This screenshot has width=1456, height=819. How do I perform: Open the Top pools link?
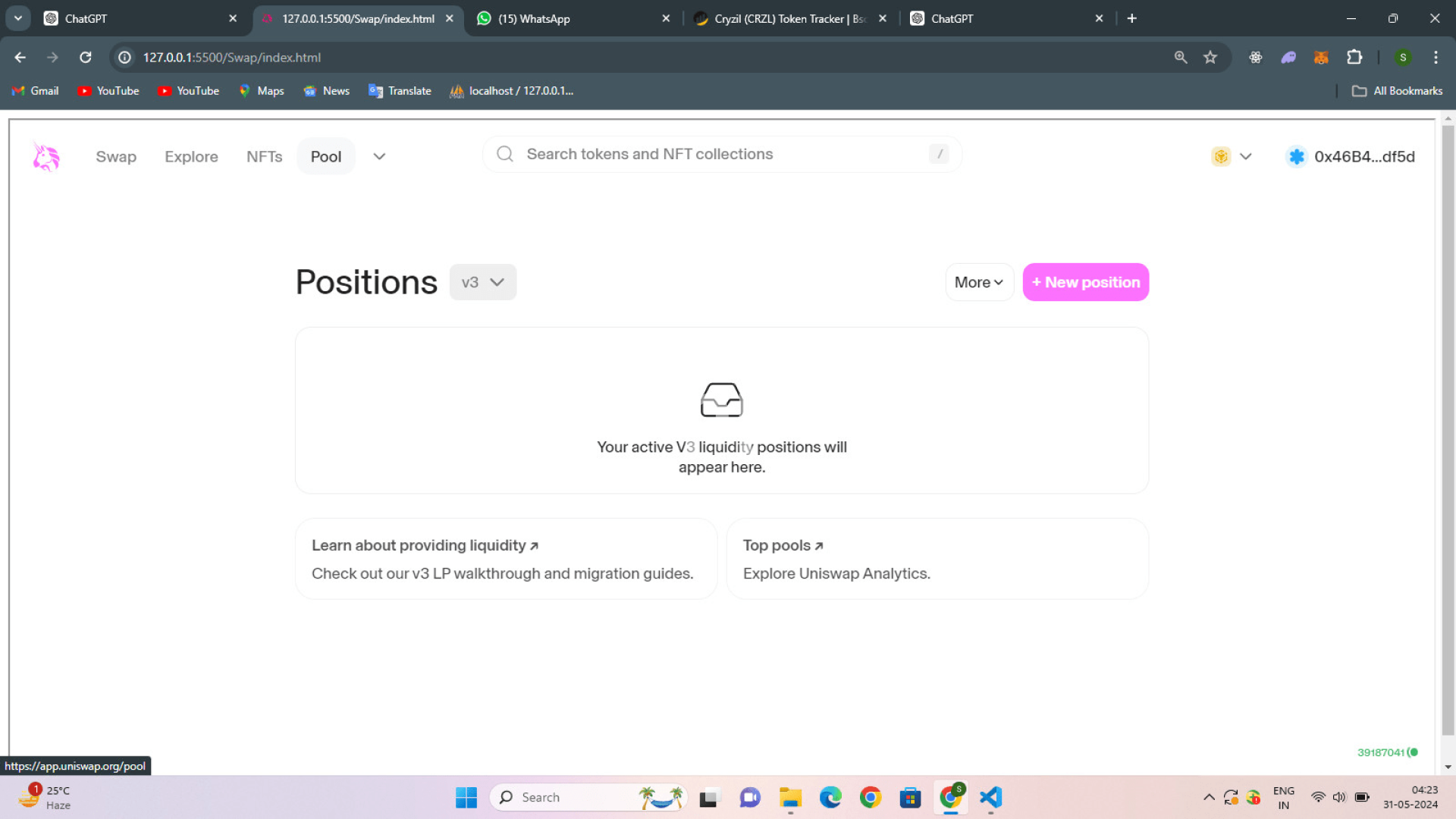[x=783, y=545]
